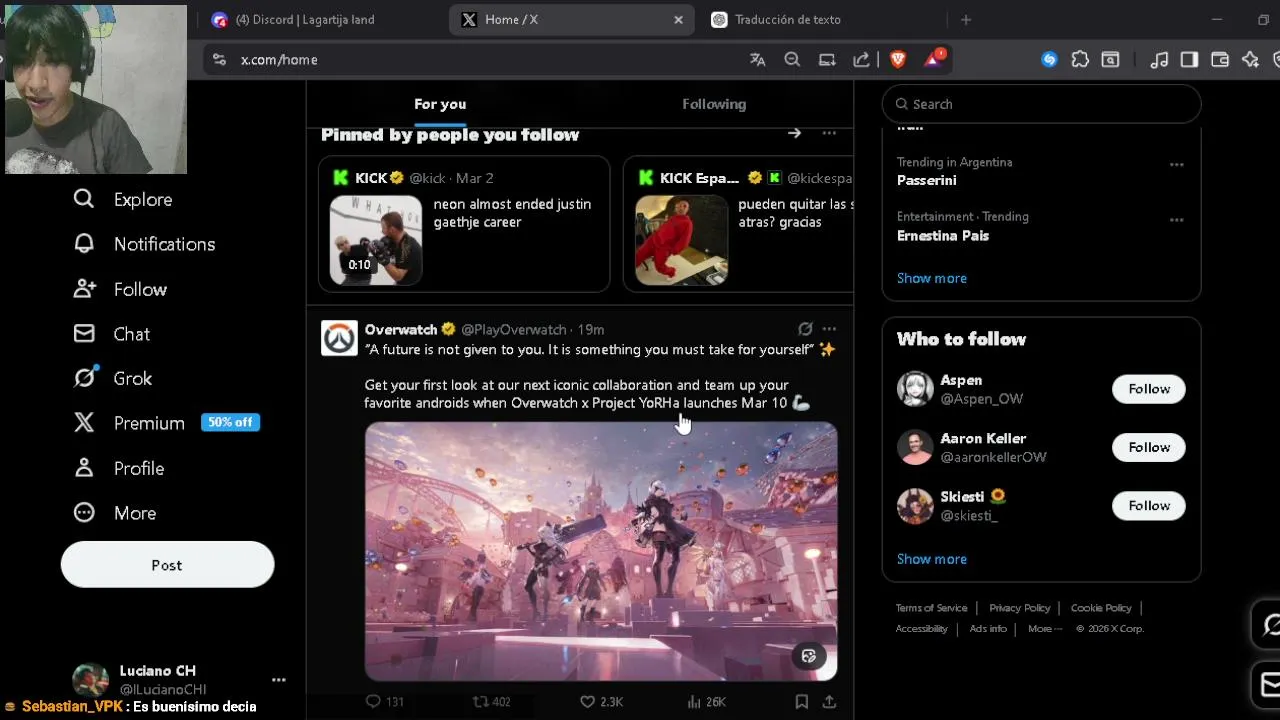Screen dimensions: 1280x720
Task: Open Ads info footer link
Action: [988, 629]
